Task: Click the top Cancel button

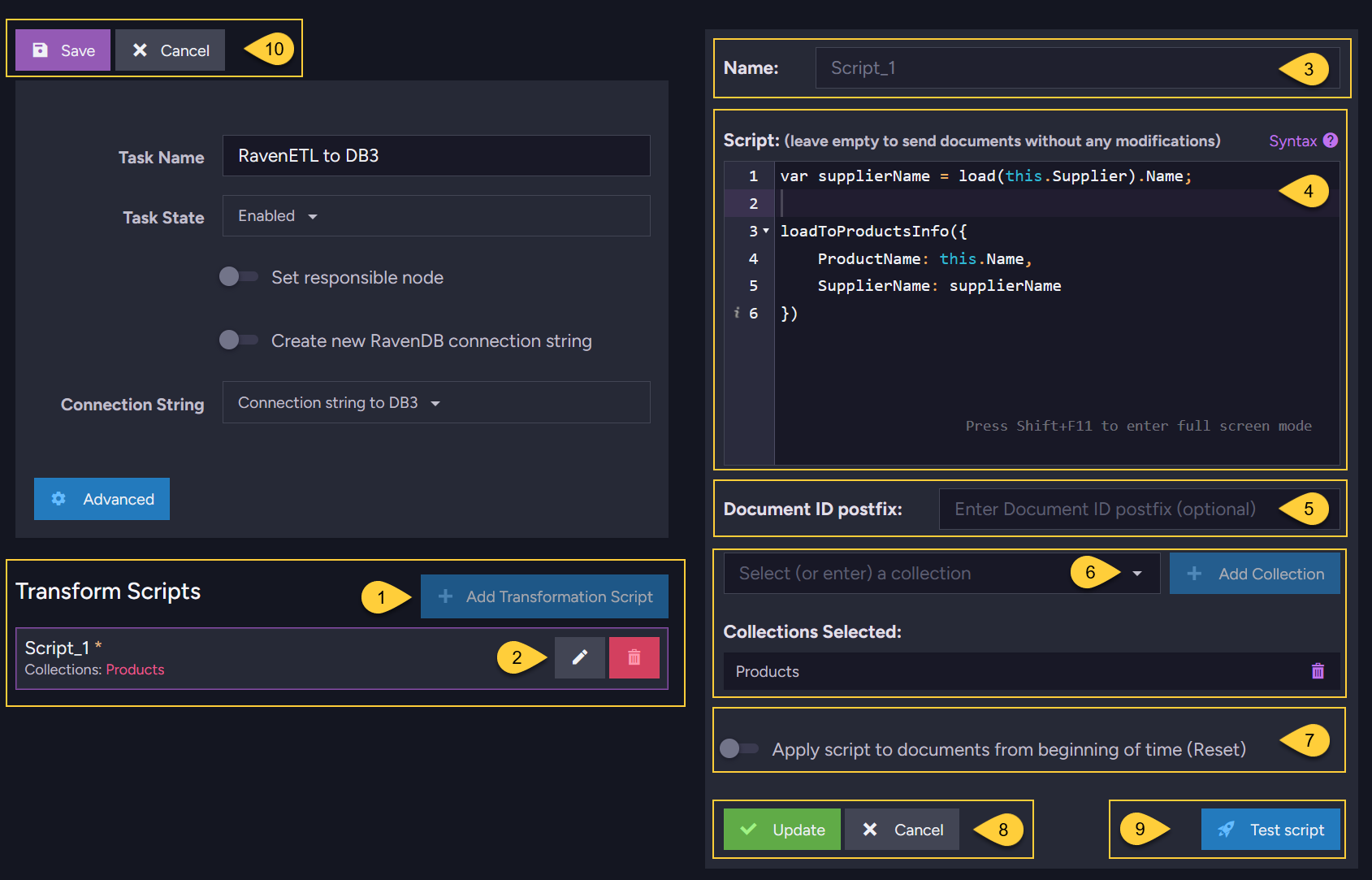Action: coord(170,50)
